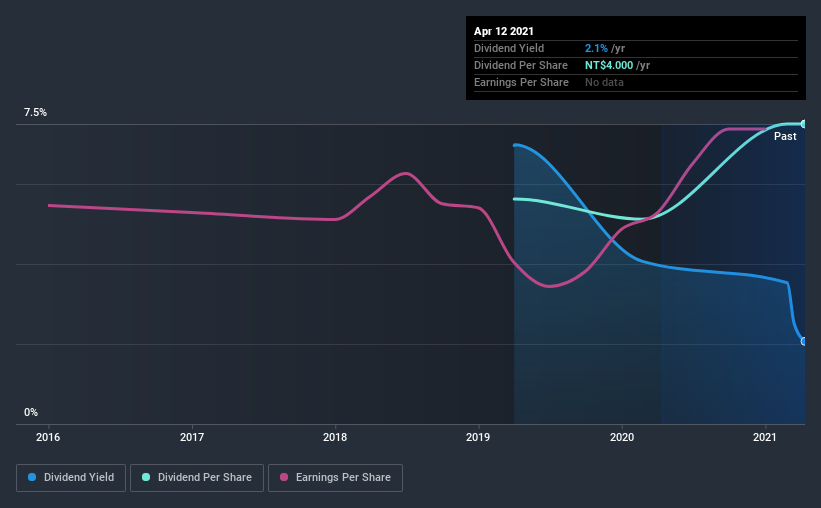
Task: Select the 2018 label on the x-axis
Action: (335, 437)
